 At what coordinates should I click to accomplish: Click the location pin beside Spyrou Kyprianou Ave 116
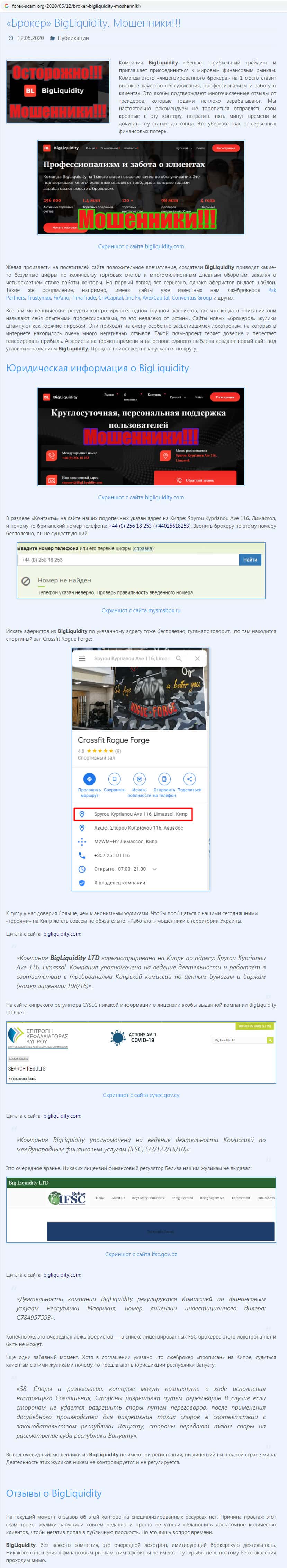point(82,814)
